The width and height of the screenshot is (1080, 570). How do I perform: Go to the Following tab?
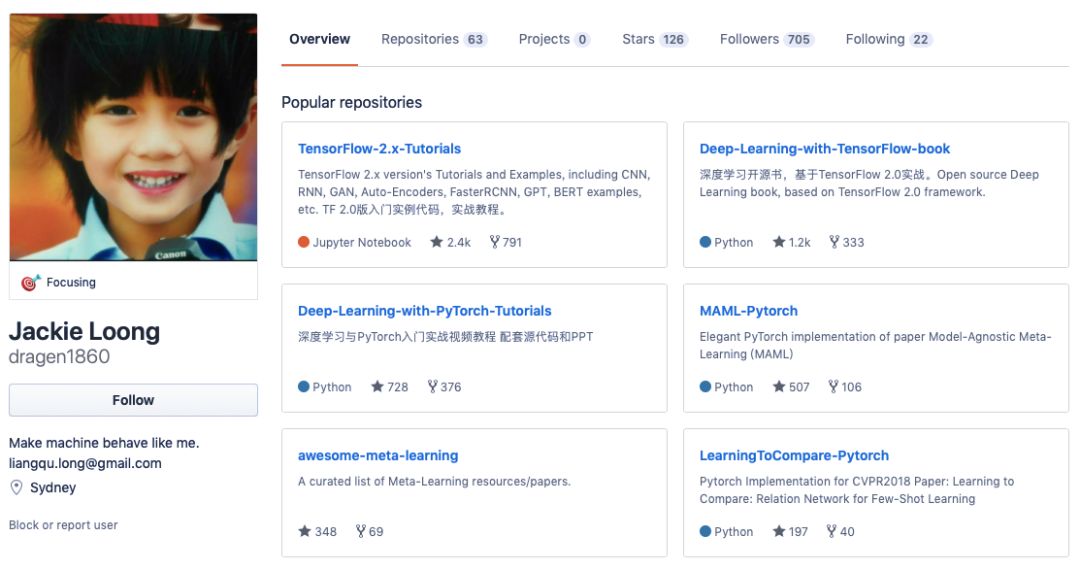tap(888, 40)
